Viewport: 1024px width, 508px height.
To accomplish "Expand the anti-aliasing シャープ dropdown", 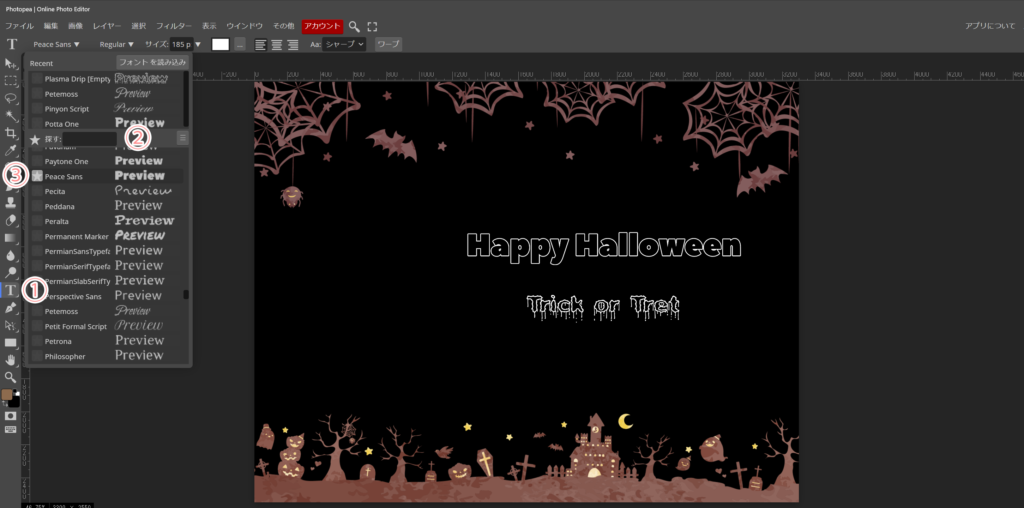I will (x=345, y=44).
